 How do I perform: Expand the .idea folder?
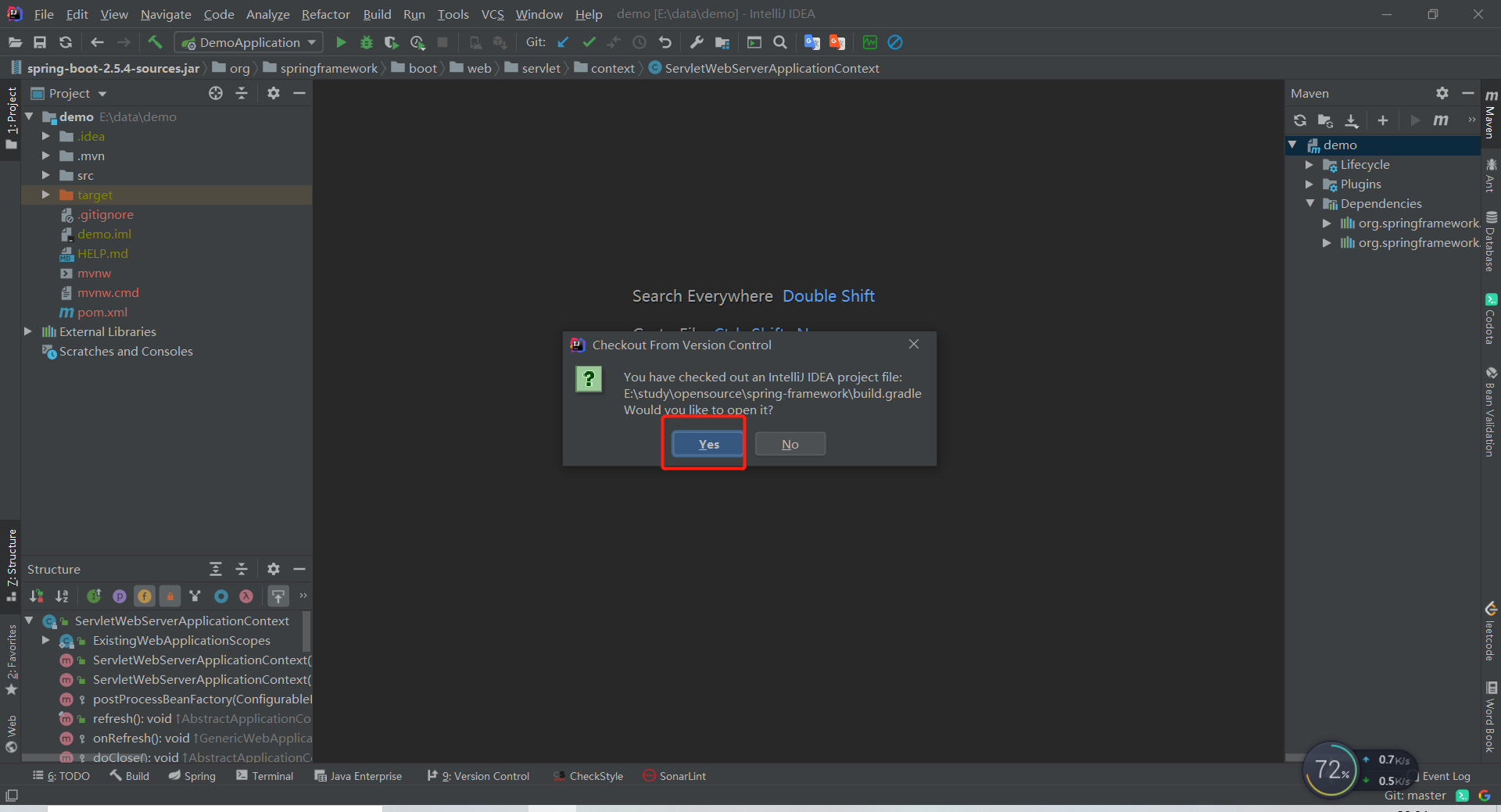(45, 136)
